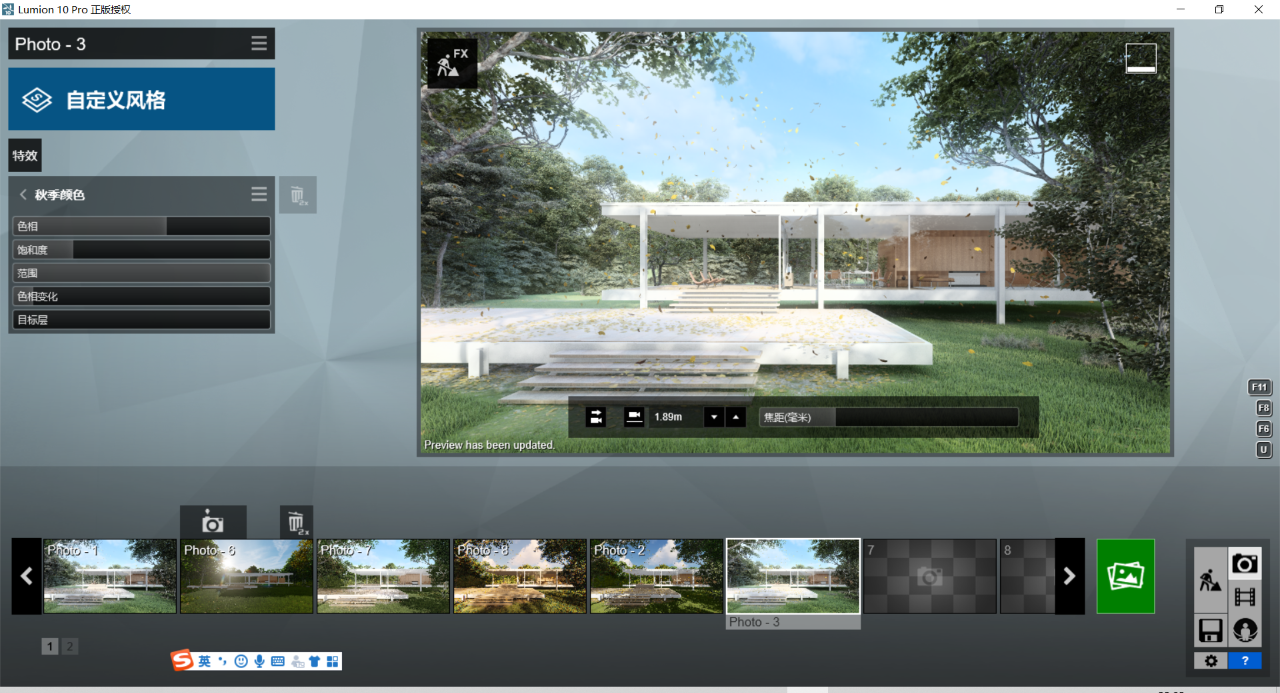Click the Build with FX icon in preview
The height and width of the screenshot is (693, 1280).
(452, 63)
